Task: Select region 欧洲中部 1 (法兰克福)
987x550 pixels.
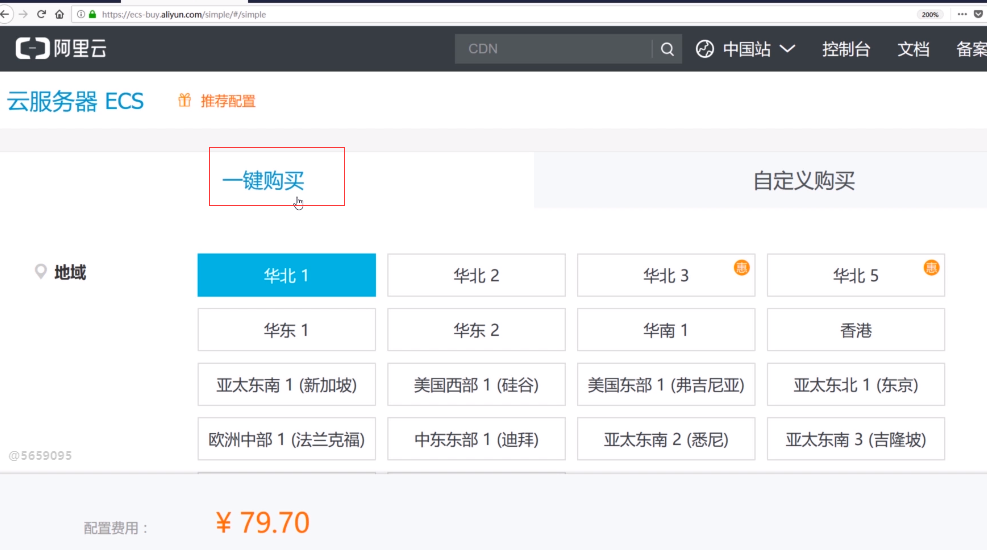Action: tap(286, 439)
